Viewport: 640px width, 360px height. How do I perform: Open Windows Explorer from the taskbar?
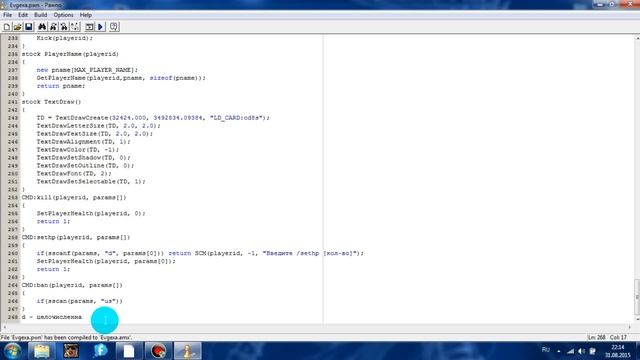[42, 351]
